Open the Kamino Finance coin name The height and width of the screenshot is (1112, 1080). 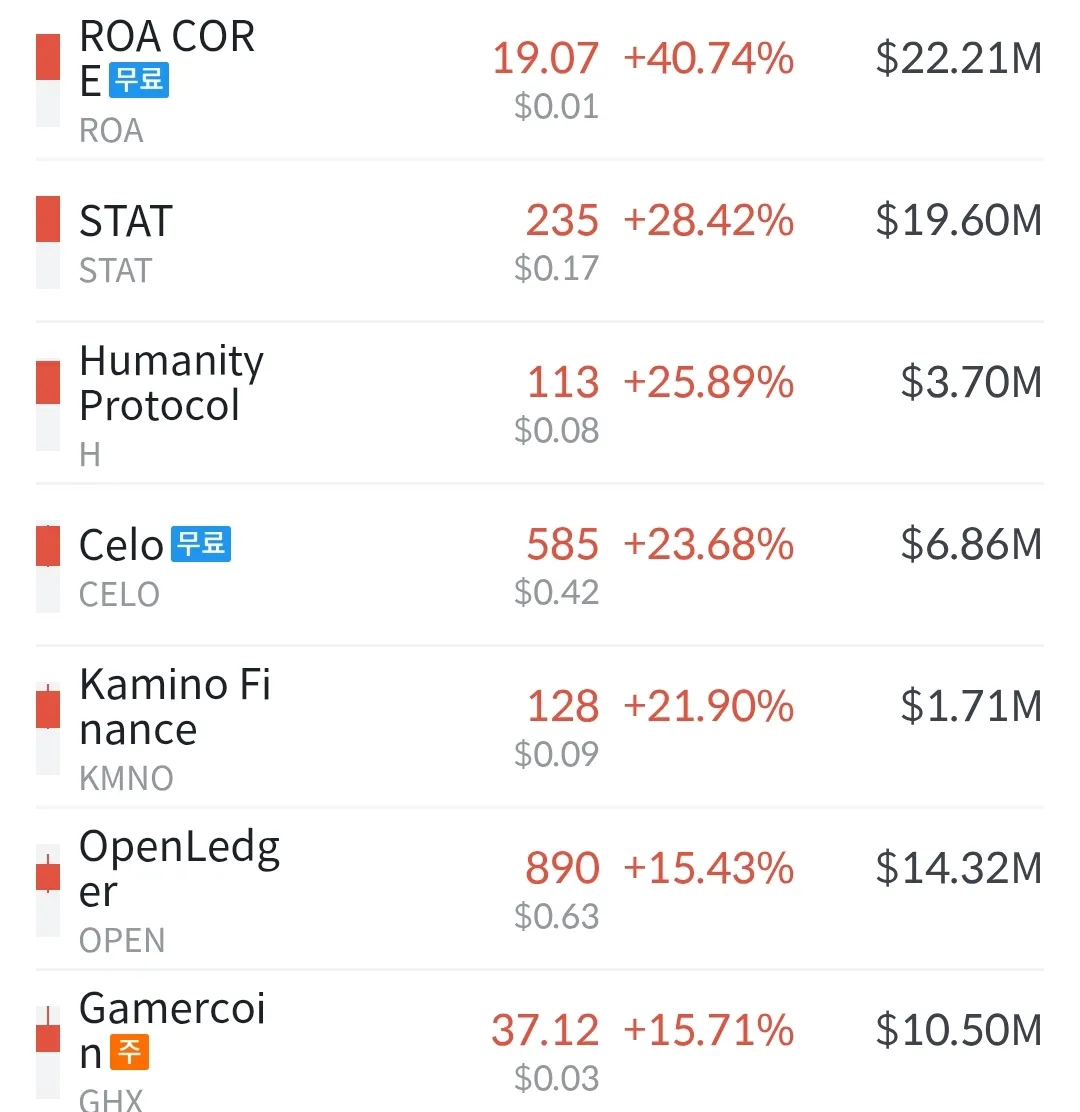(175, 707)
